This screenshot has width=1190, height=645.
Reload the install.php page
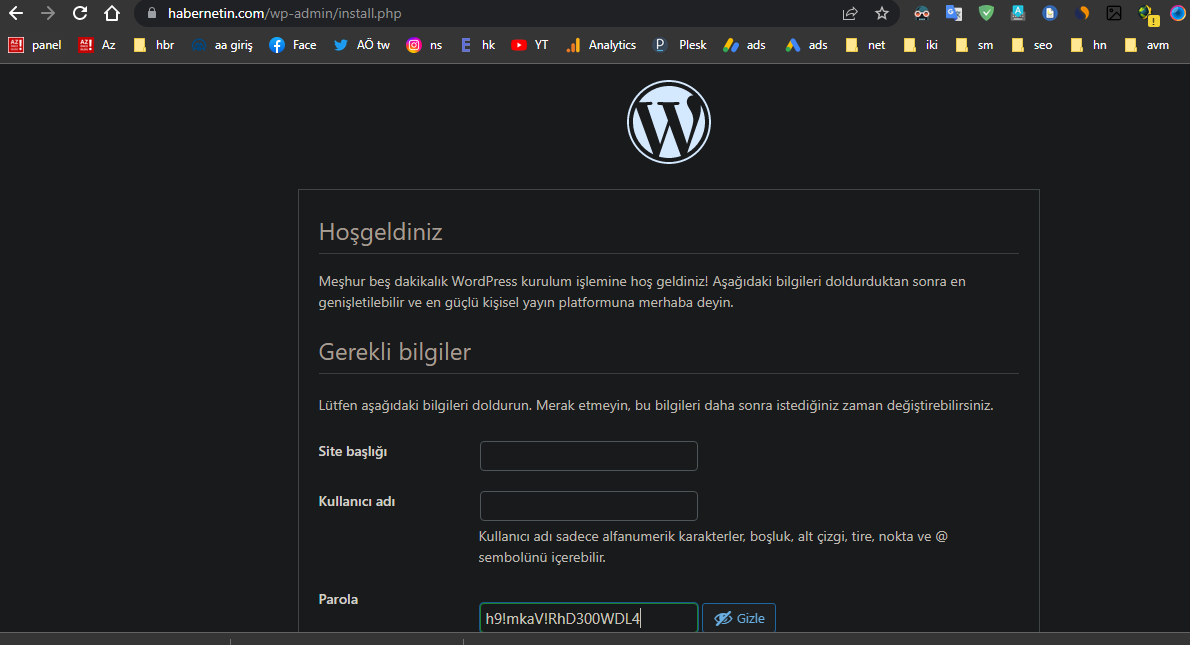[80, 14]
